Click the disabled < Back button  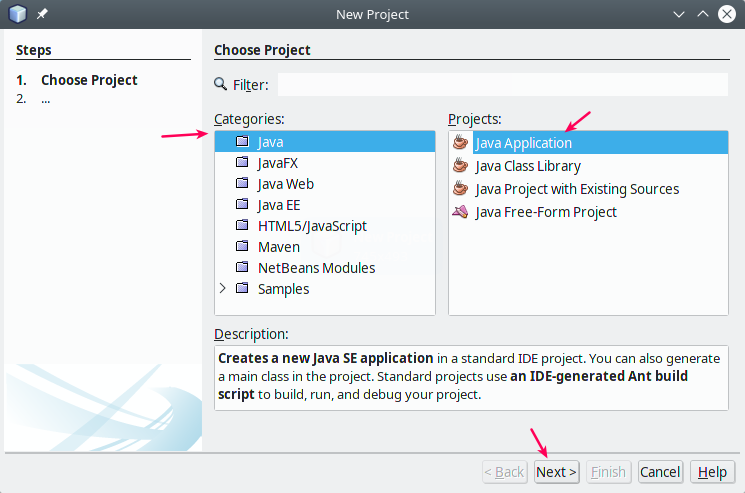click(x=505, y=472)
